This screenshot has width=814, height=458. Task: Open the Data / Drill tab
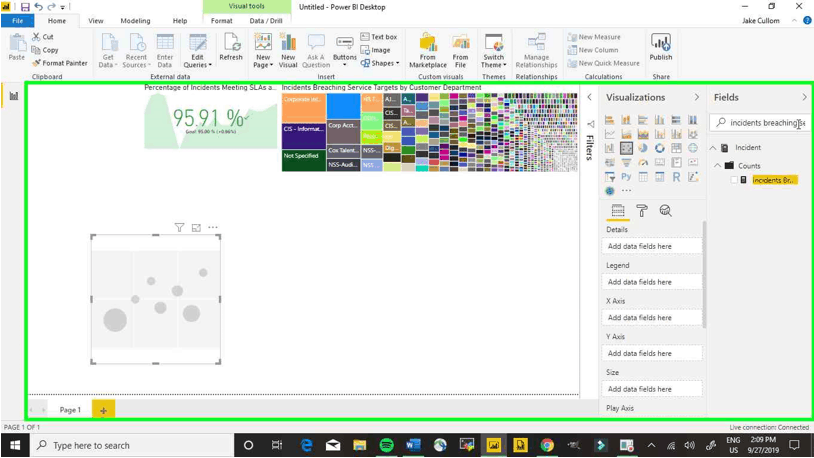pos(266,21)
